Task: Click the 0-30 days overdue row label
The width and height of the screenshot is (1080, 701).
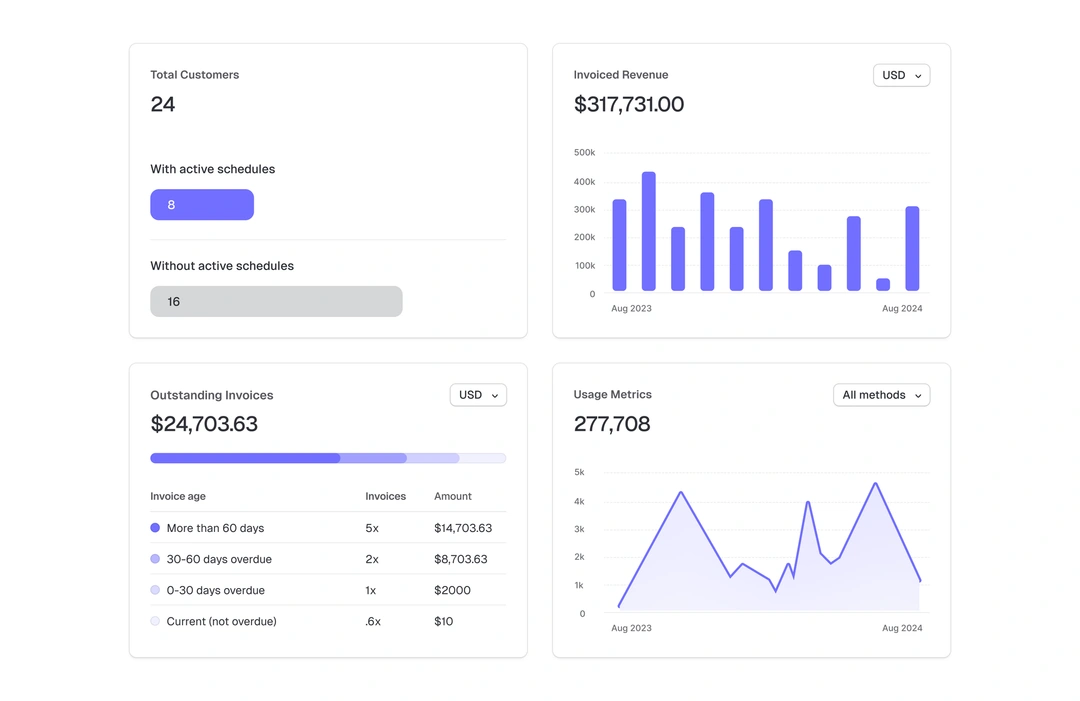Action: coord(216,590)
